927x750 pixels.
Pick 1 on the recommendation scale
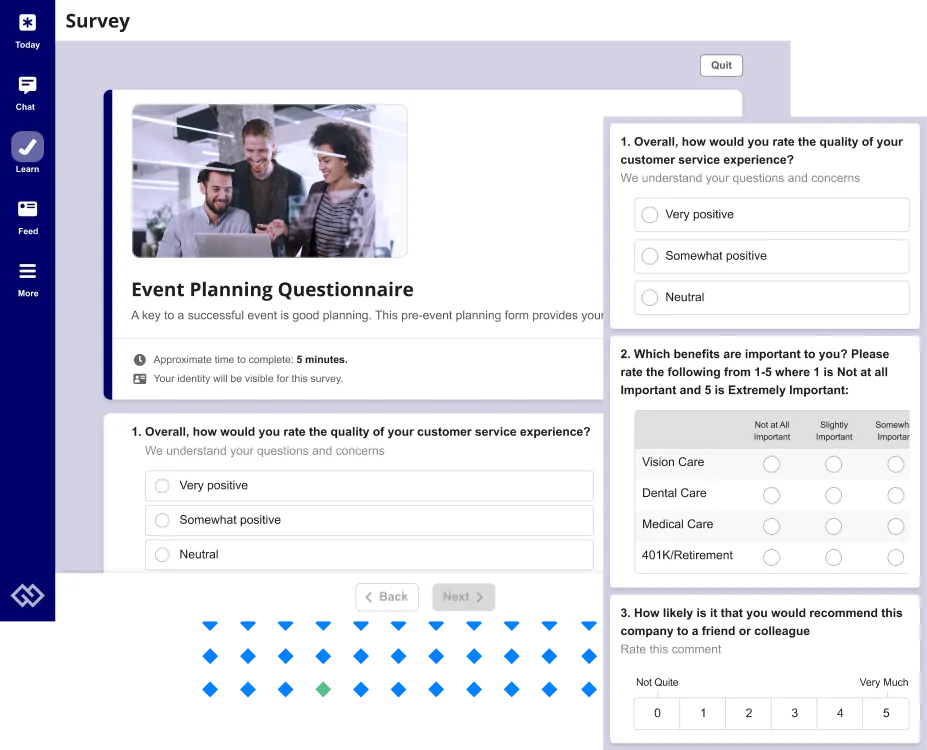tap(703, 713)
